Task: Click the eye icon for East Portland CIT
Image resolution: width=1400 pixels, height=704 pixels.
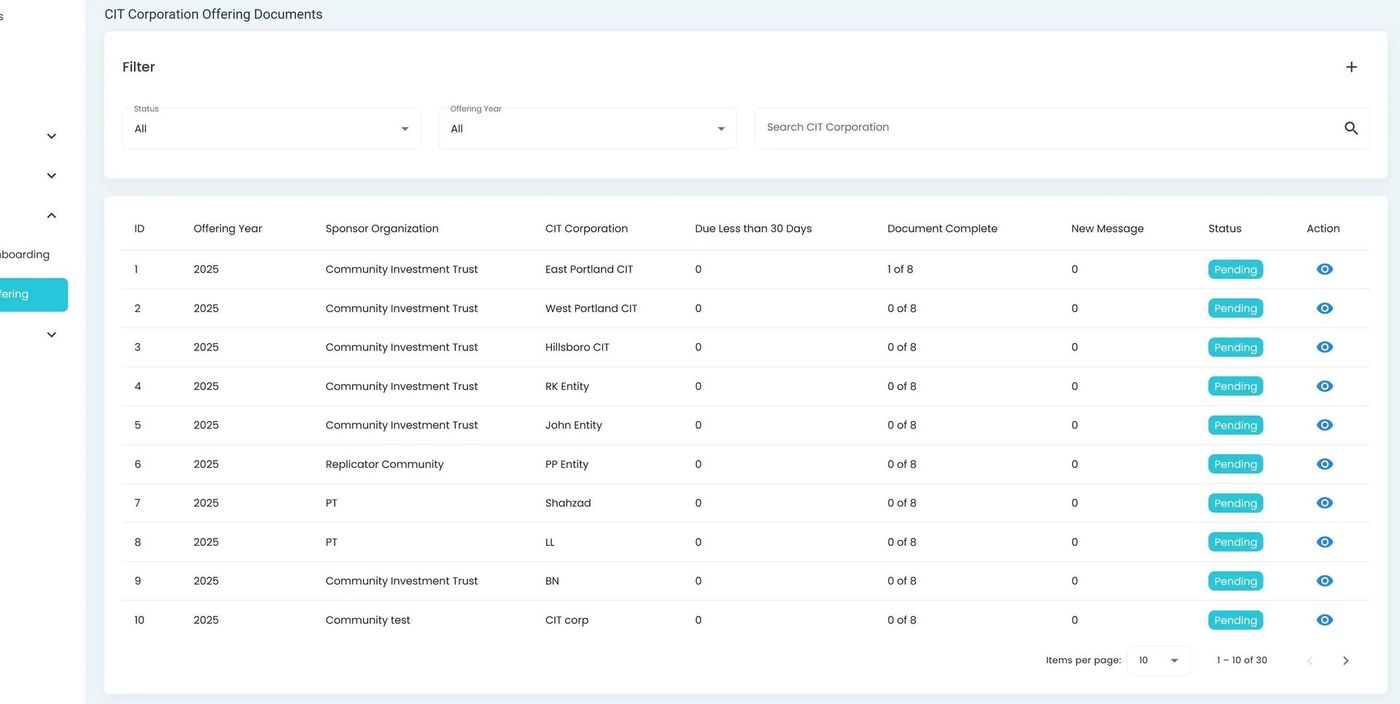Action: pyautogui.click(x=1324, y=270)
